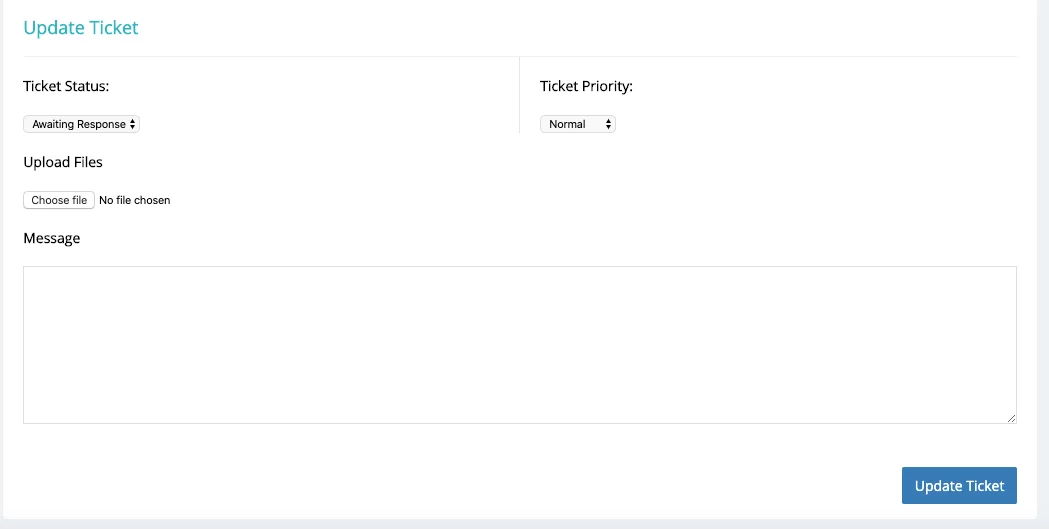Select the 'Normal' priority text
This screenshot has width=1049, height=529.
pyautogui.click(x=567, y=124)
